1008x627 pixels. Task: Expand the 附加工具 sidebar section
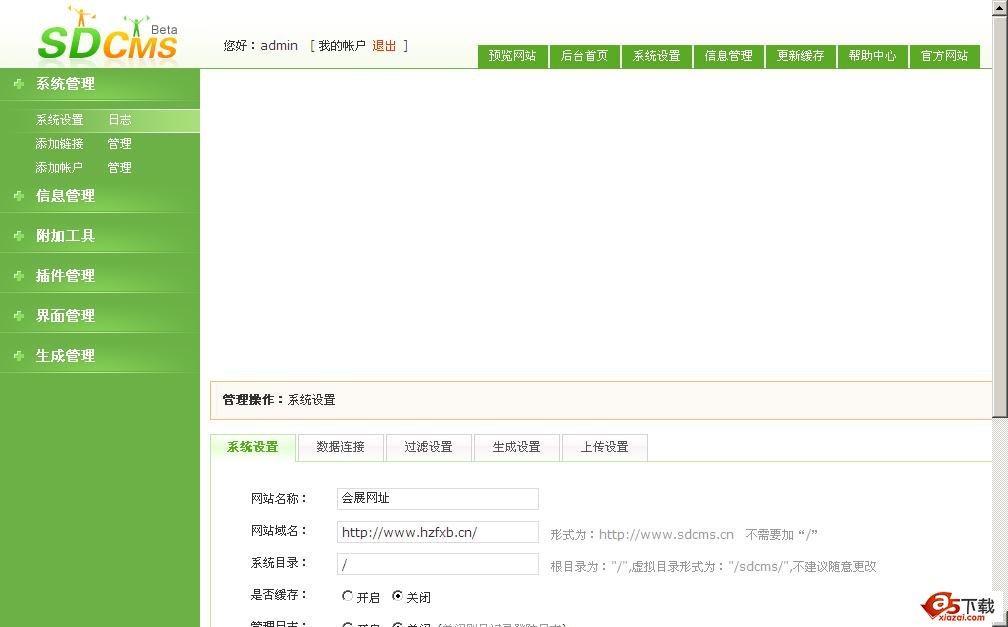pyautogui.click(x=66, y=236)
